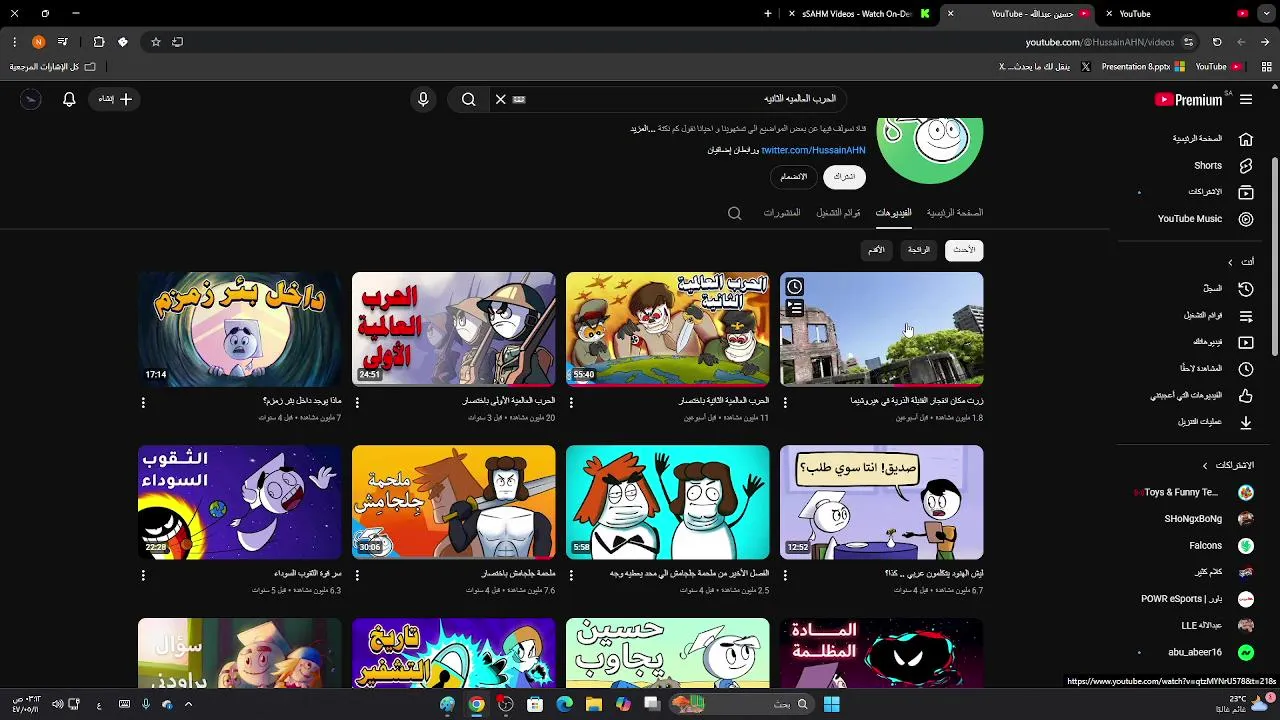Viewport: 1280px width, 720px height.
Task: Open the notifications bell
Action: pyautogui.click(x=69, y=99)
